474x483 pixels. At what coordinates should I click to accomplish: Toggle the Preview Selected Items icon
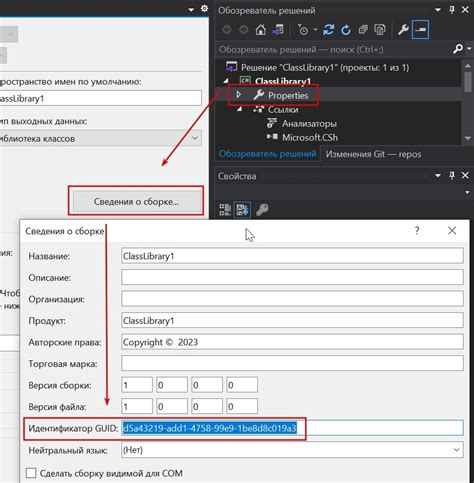coord(420,30)
